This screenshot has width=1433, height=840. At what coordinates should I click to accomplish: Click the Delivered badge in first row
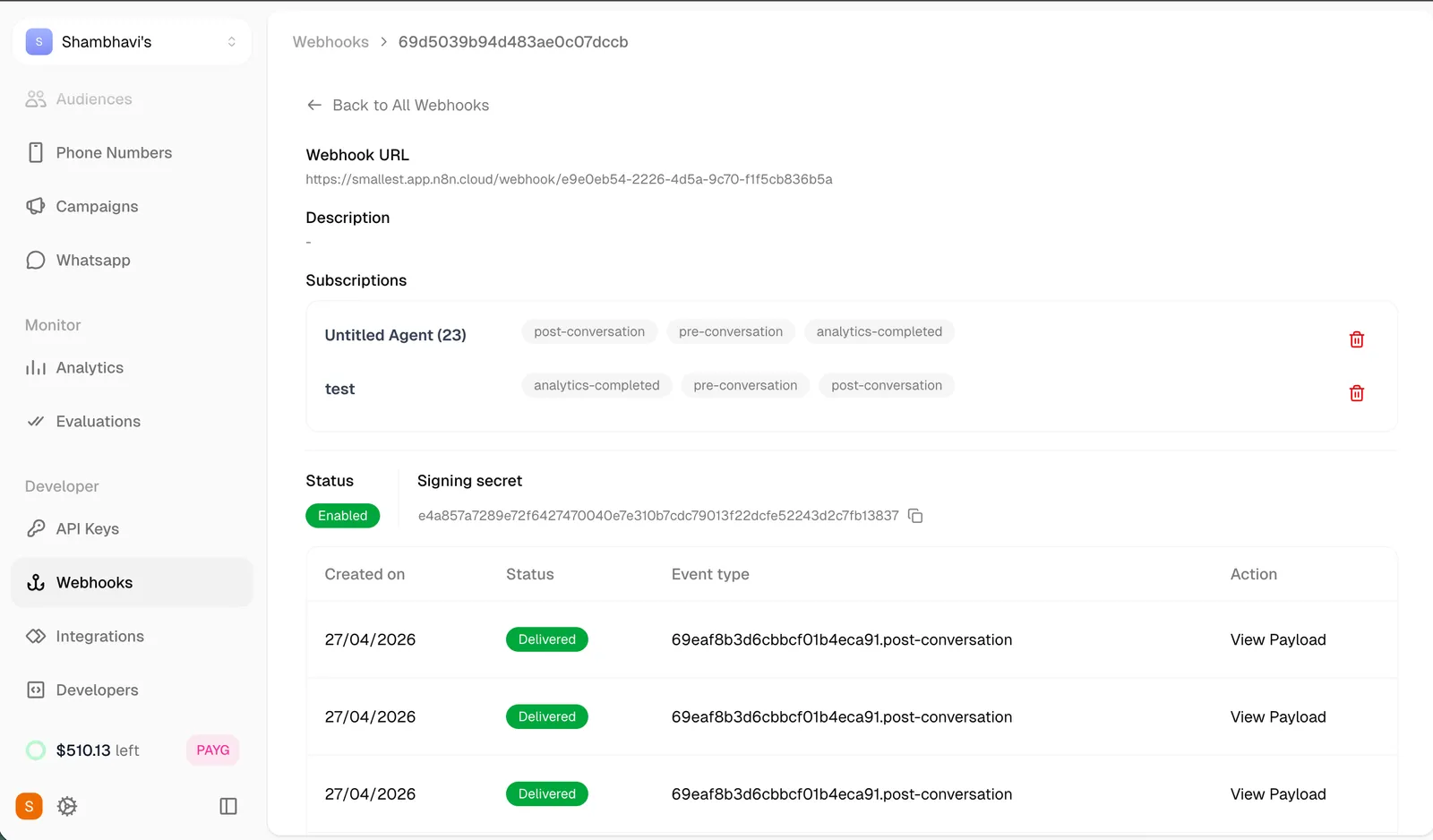[547, 639]
